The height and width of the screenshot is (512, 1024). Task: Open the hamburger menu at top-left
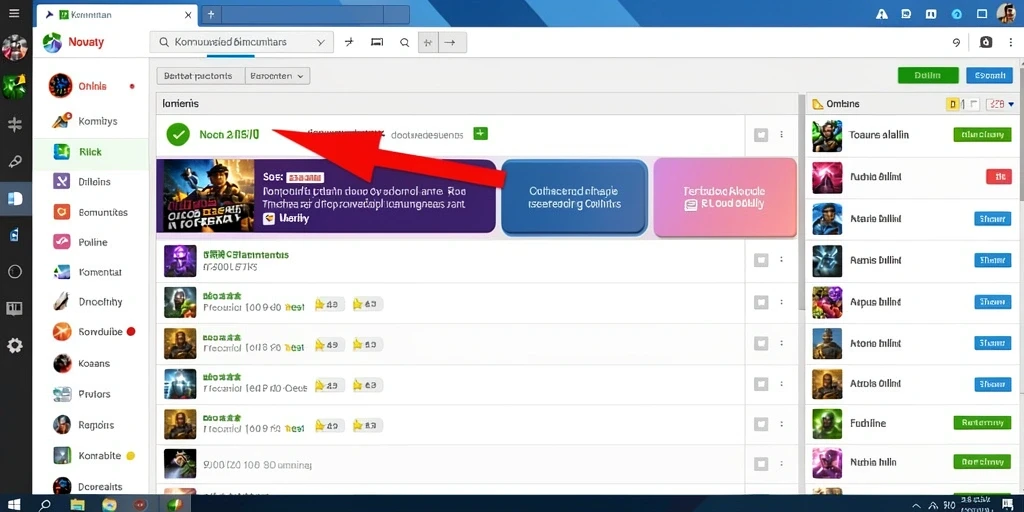[14, 13]
